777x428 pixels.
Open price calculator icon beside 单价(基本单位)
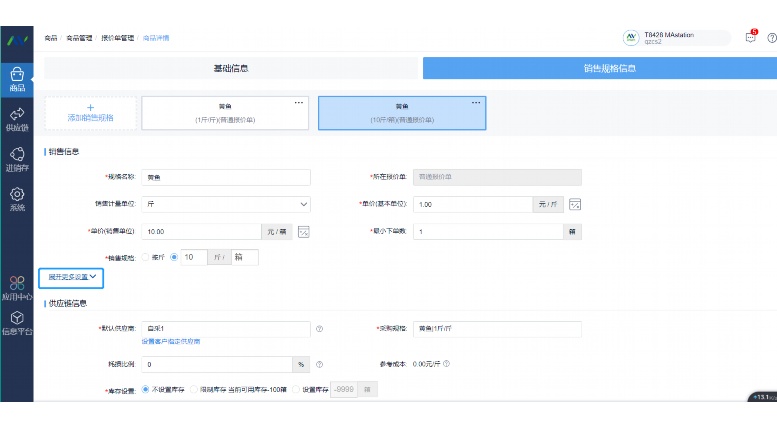click(x=575, y=204)
